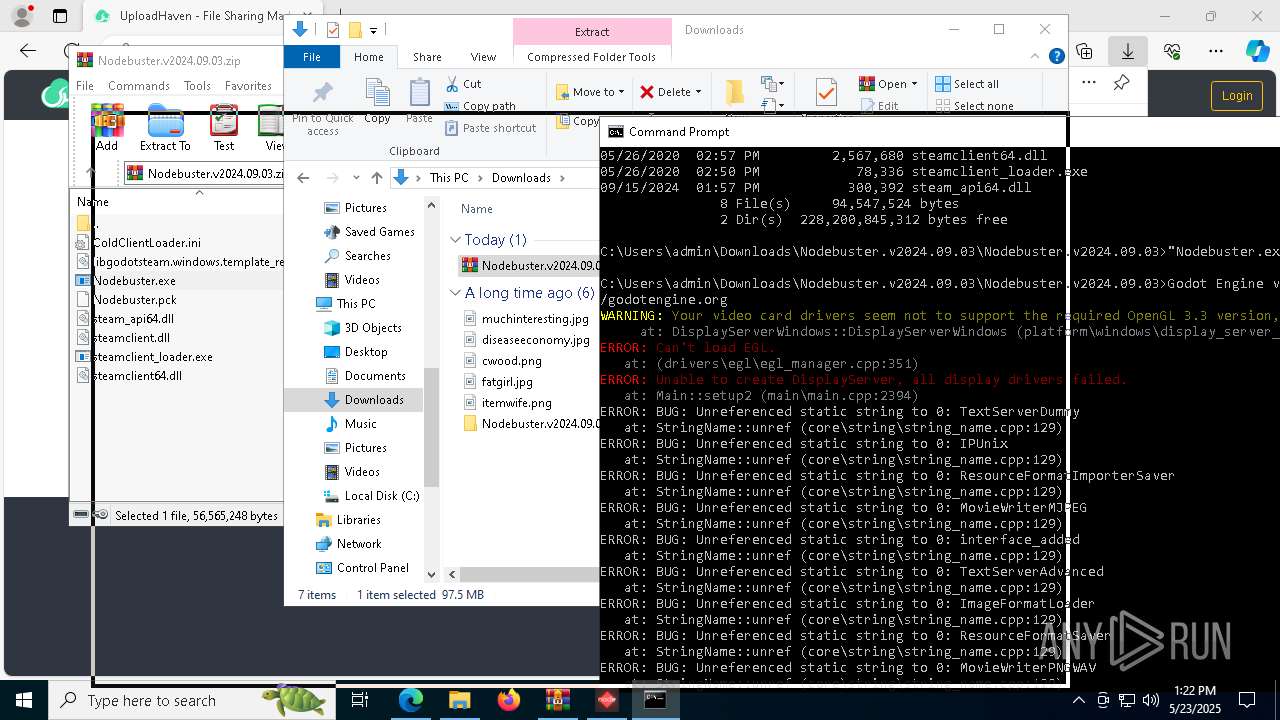Select Searches in navigation pane
The height and width of the screenshot is (720, 1280).
[357, 256]
